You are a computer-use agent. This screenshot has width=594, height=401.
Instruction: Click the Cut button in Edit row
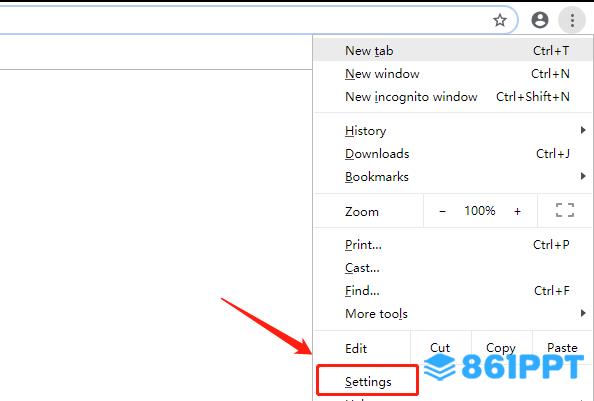click(x=440, y=348)
